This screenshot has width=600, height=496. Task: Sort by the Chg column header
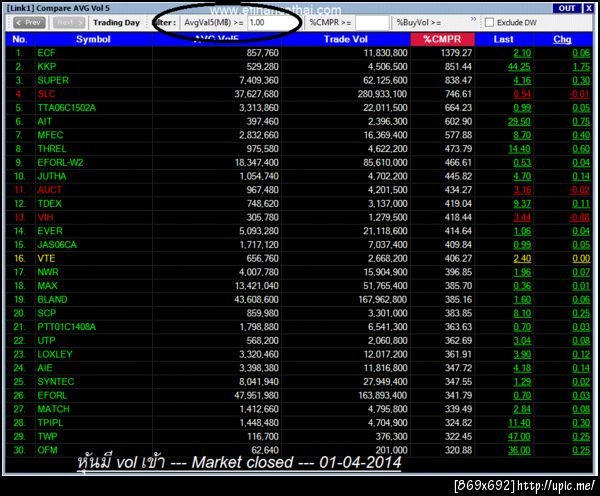point(562,39)
